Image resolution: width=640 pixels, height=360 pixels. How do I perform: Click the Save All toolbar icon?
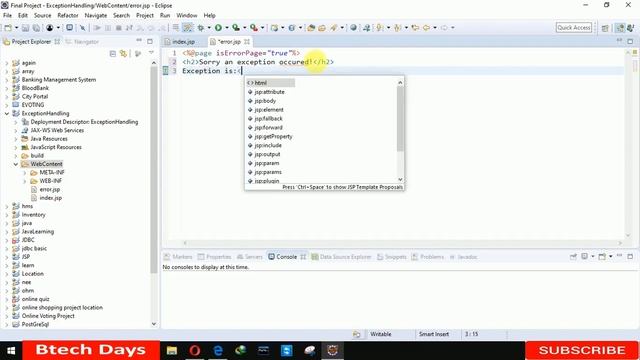[x=36, y=28]
